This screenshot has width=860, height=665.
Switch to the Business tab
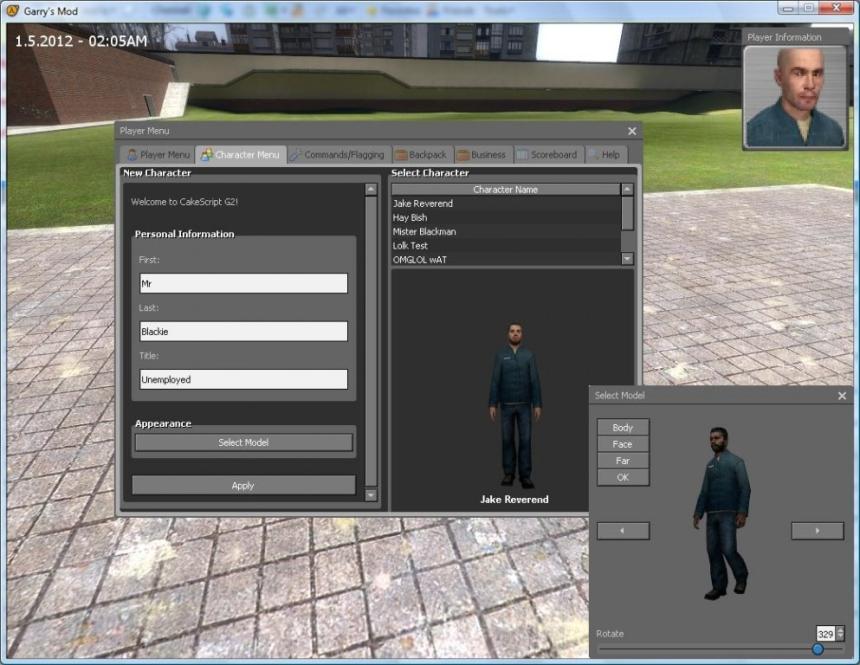point(483,155)
